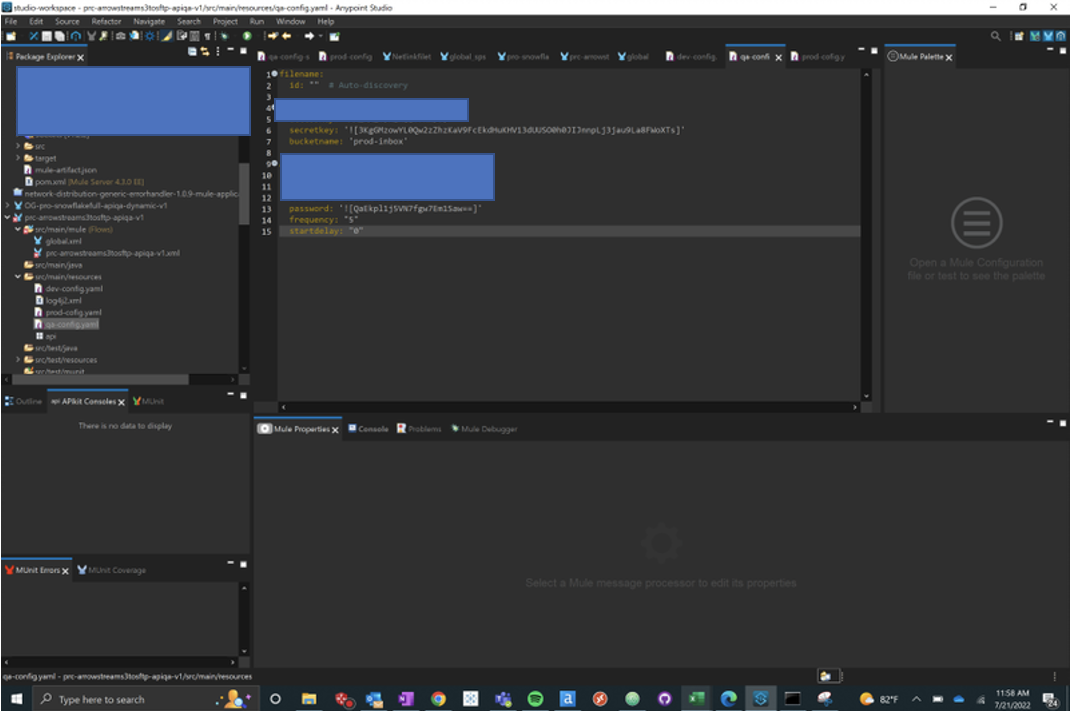Viewport: 1071px width, 711px height.
Task: Open the Window menu
Action: pos(291,21)
